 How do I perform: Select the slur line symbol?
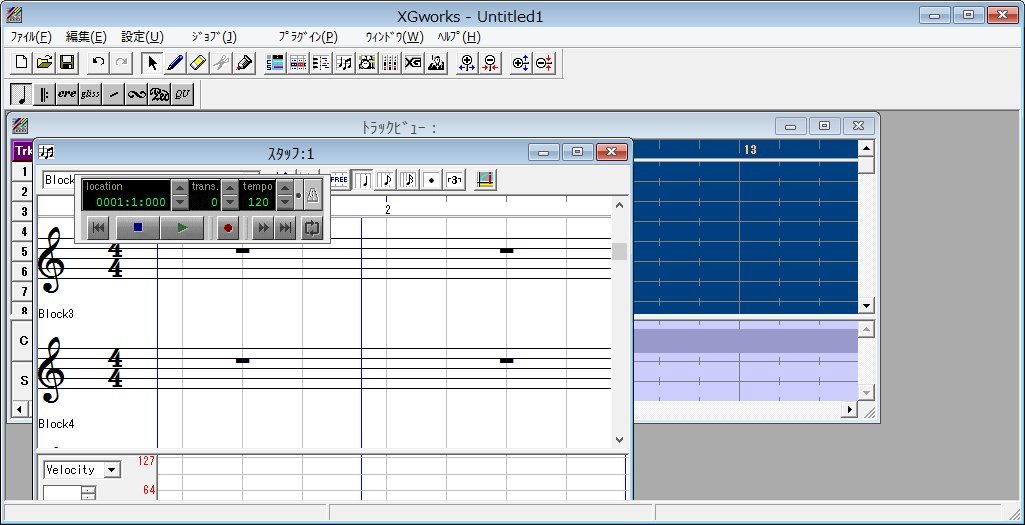click(113, 94)
